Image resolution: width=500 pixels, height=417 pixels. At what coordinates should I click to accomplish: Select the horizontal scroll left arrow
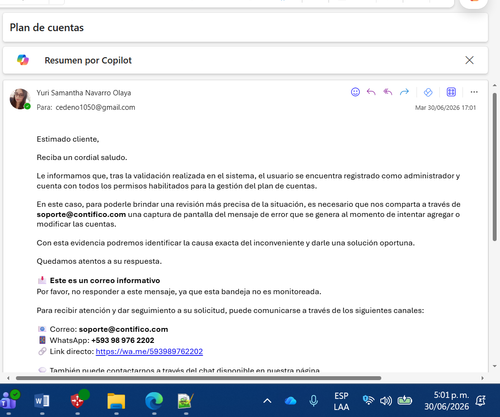8,378
